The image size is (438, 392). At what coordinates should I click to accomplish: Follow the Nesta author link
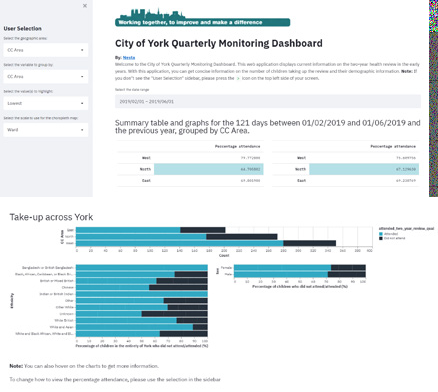coord(129,58)
